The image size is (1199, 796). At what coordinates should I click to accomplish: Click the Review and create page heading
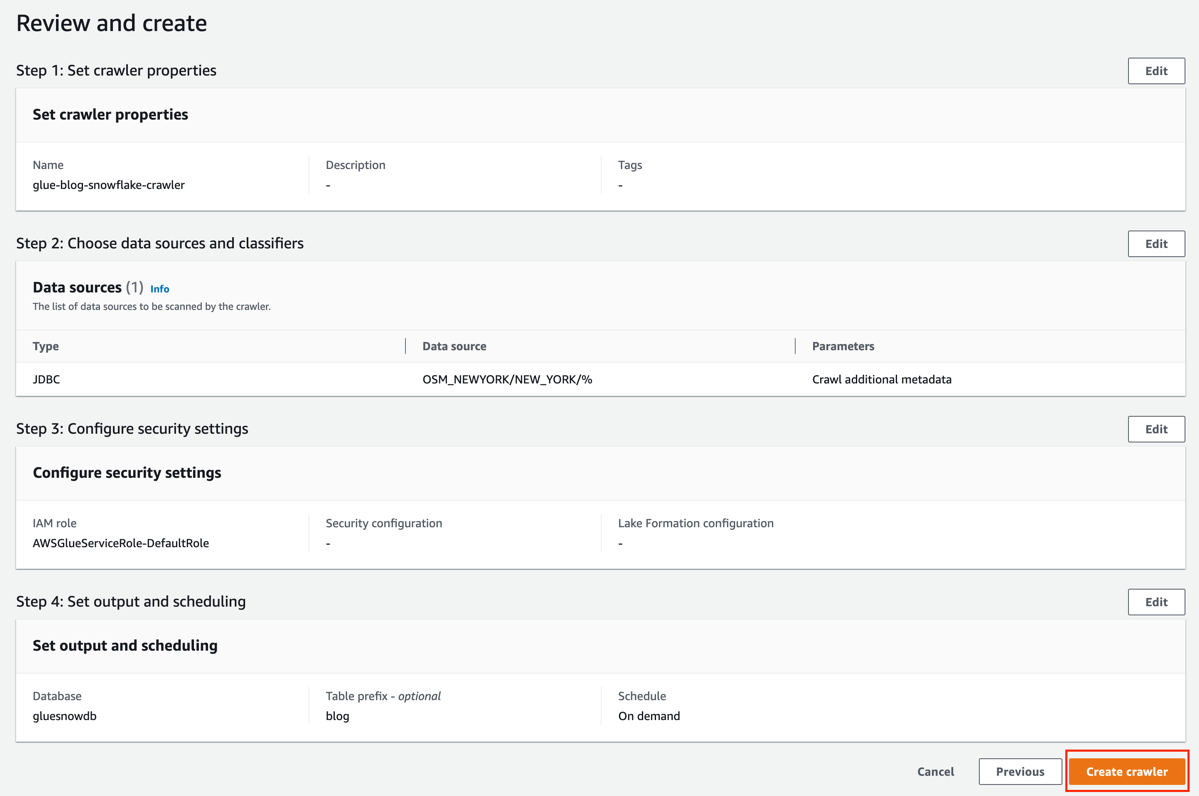[111, 22]
